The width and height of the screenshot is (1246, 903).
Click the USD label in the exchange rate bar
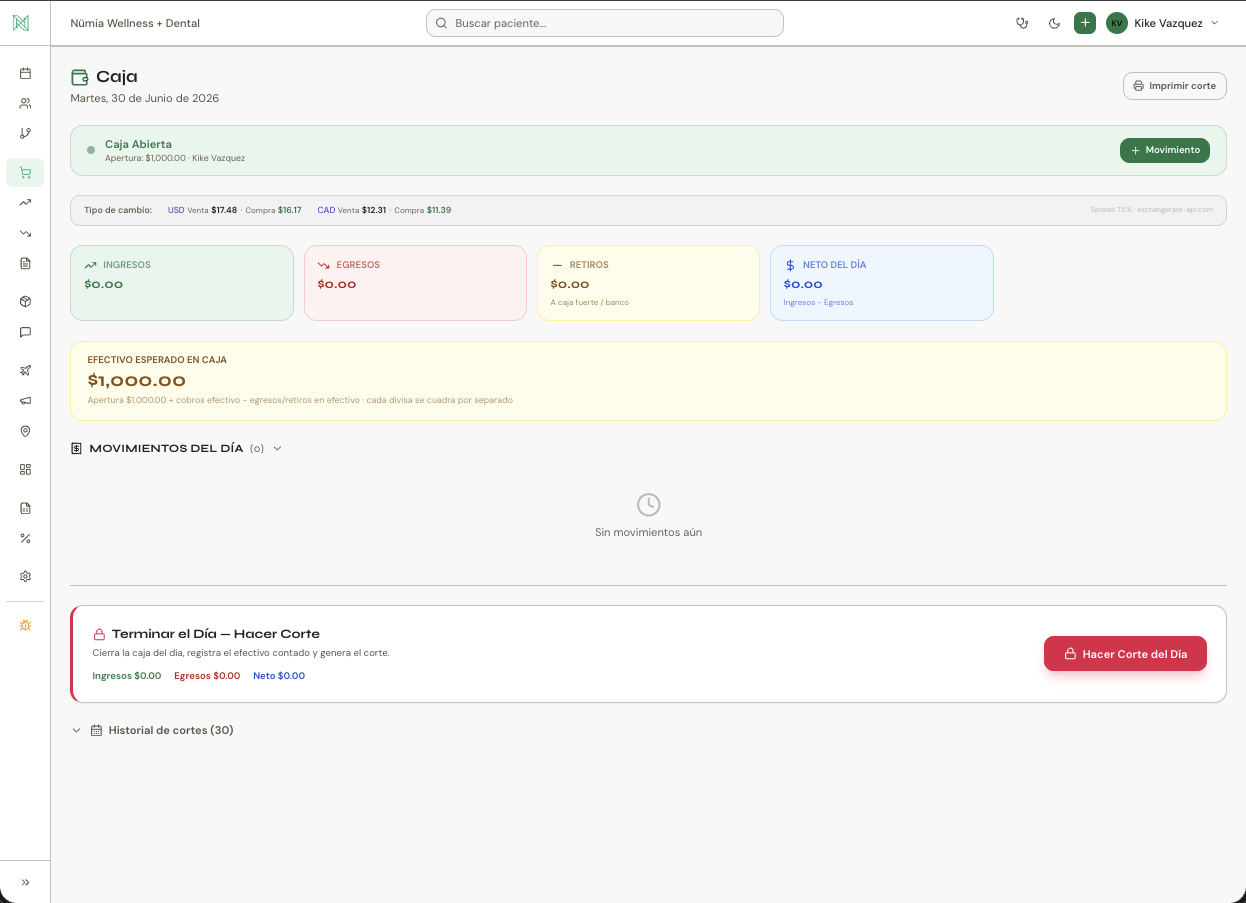(176, 210)
